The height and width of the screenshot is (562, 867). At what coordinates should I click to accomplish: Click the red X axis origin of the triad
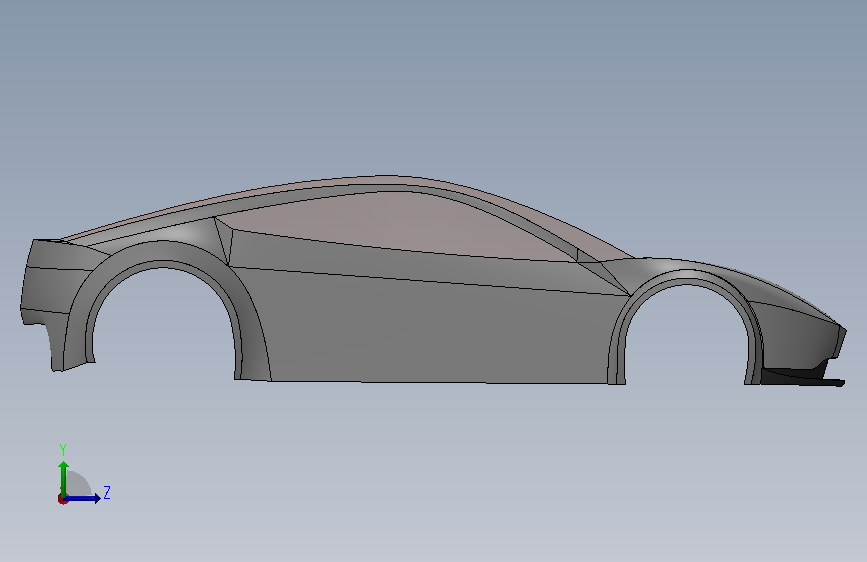pyautogui.click(x=62, y=499)
